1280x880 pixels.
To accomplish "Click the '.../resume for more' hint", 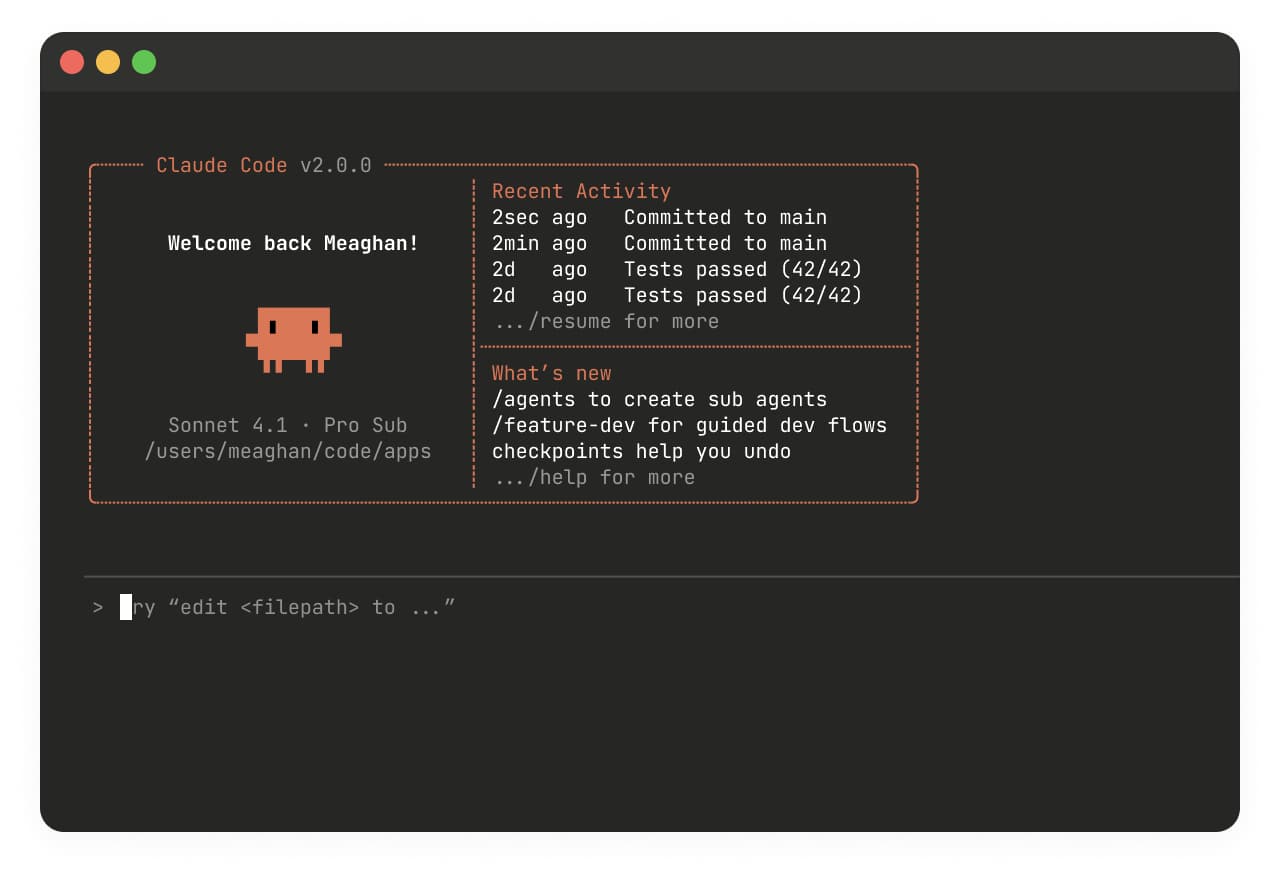I will (x=606, y=321).
